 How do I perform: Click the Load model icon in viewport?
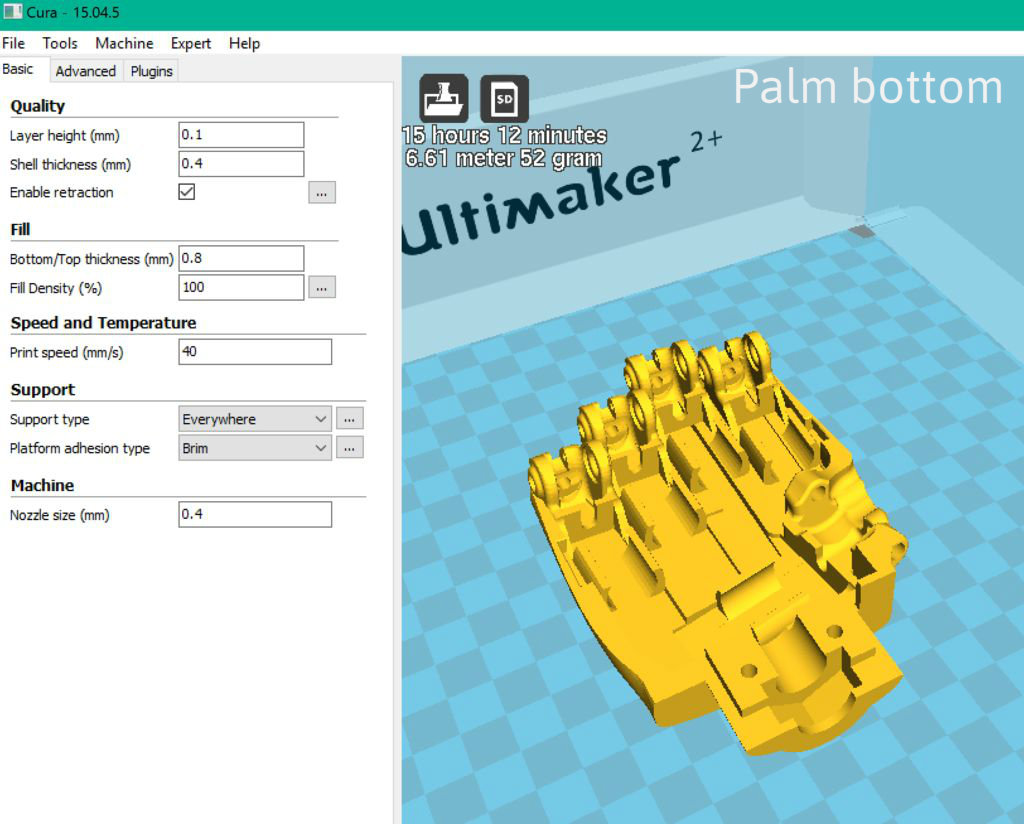pos(443,99)
